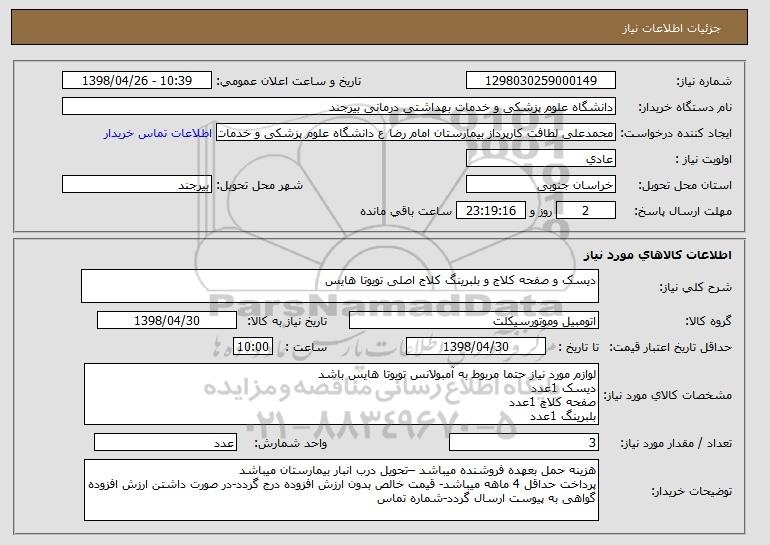The image size is (770, 545).
Task: Select the time field showing 10:00
Action: click(x=253, y=347)
